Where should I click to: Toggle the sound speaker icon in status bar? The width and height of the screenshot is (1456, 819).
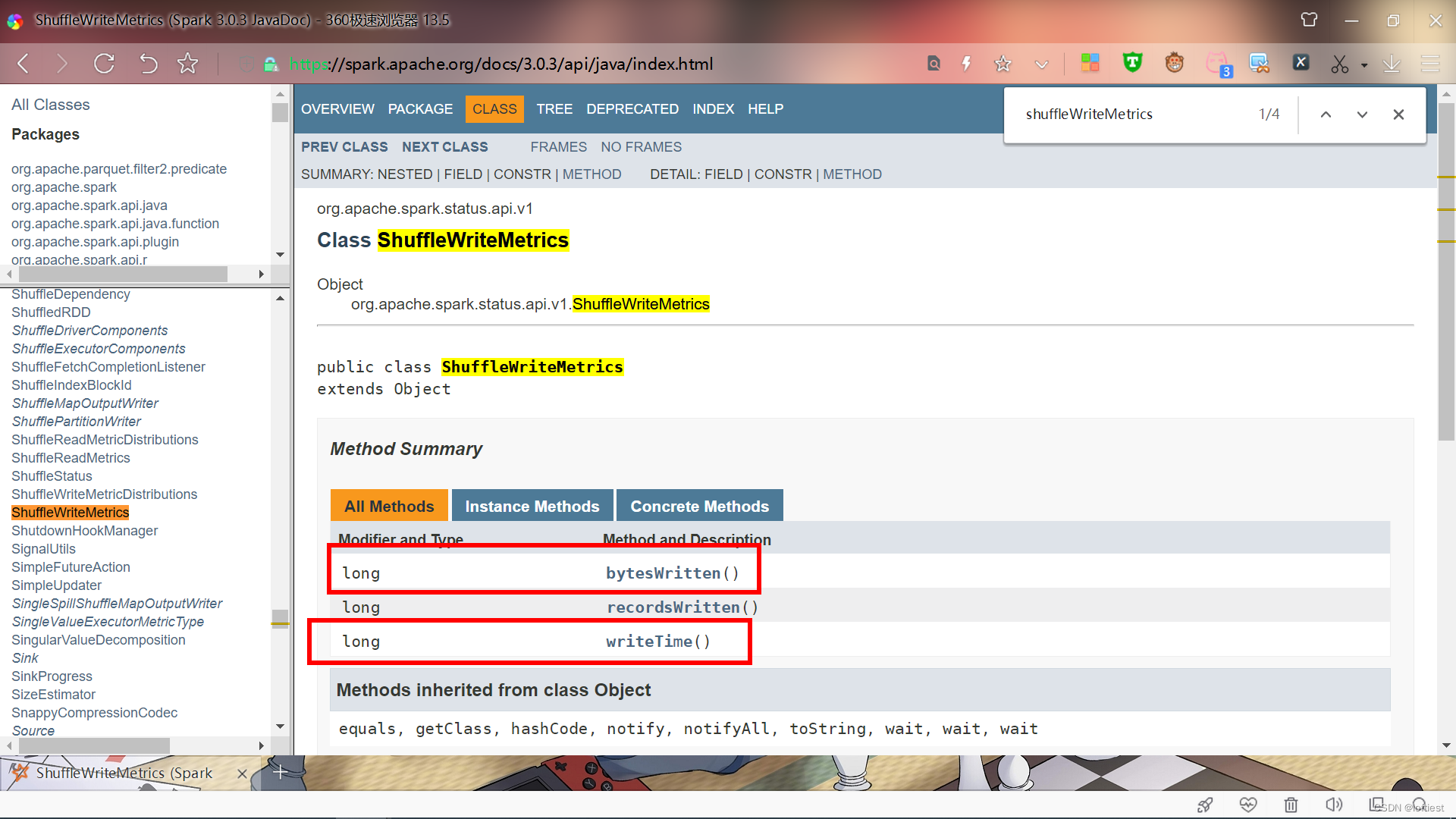[1334, 805]
